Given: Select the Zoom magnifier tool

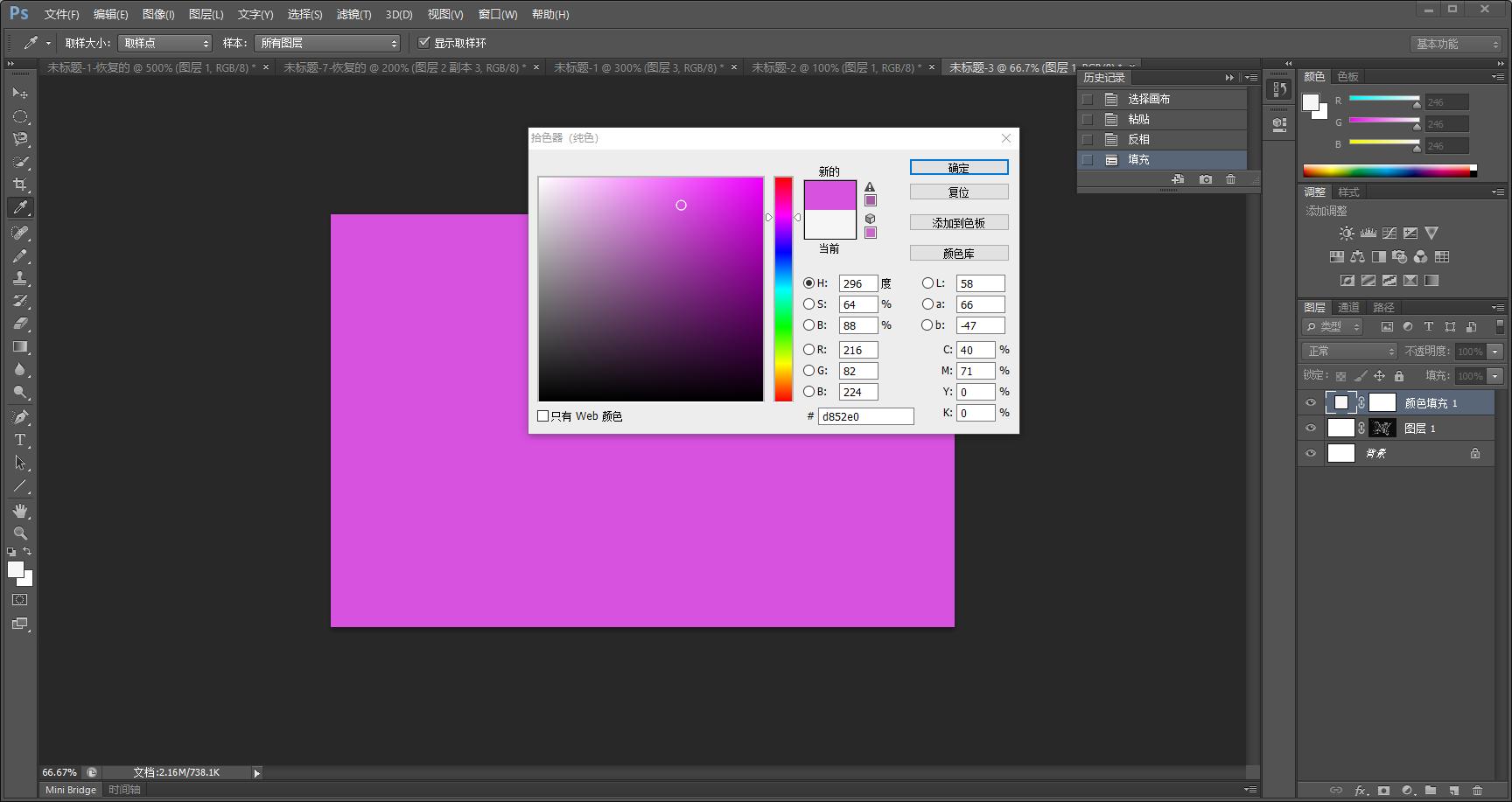Looking at the screenshot, I should point(20,534).
